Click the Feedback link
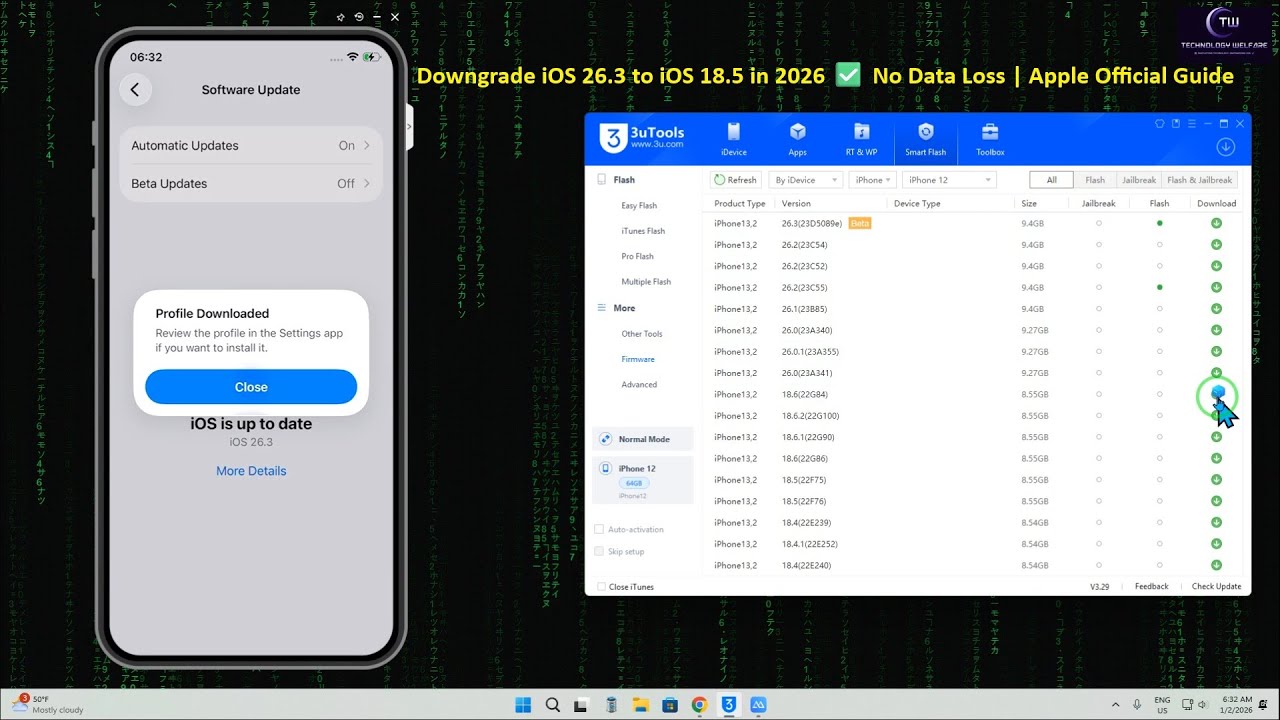 pos(1151,587)
